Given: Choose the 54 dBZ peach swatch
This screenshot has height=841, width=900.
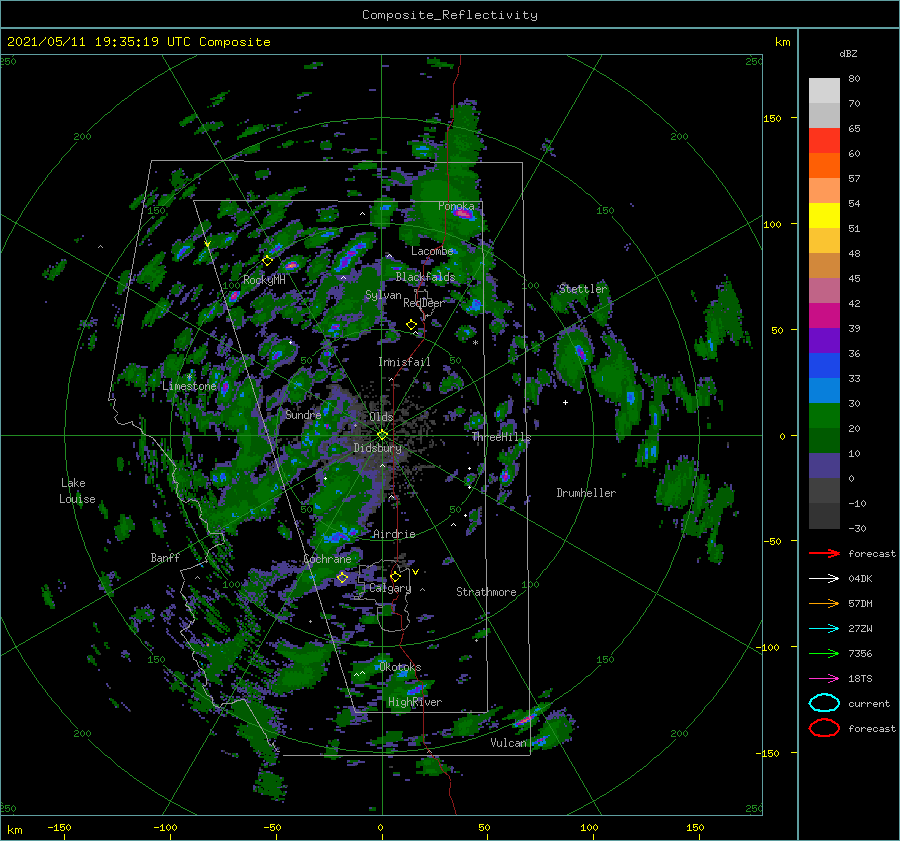Looking at the screenshot, I should point(824,191).
